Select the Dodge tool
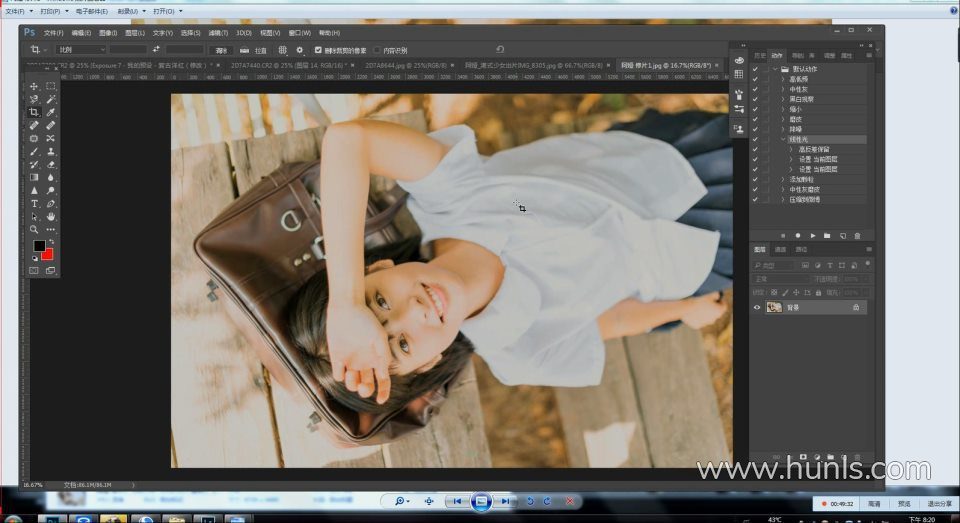 pos(51,190)
